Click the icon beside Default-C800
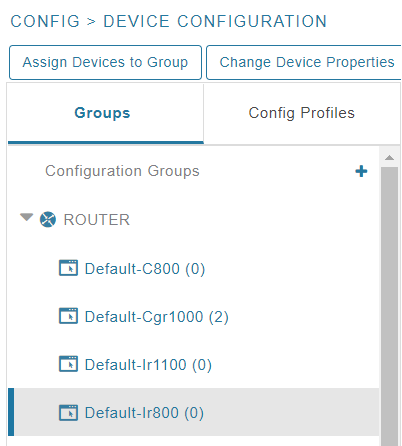Image resolution: width=402 pixels, height=446 pixels. [x=68, y=268]
